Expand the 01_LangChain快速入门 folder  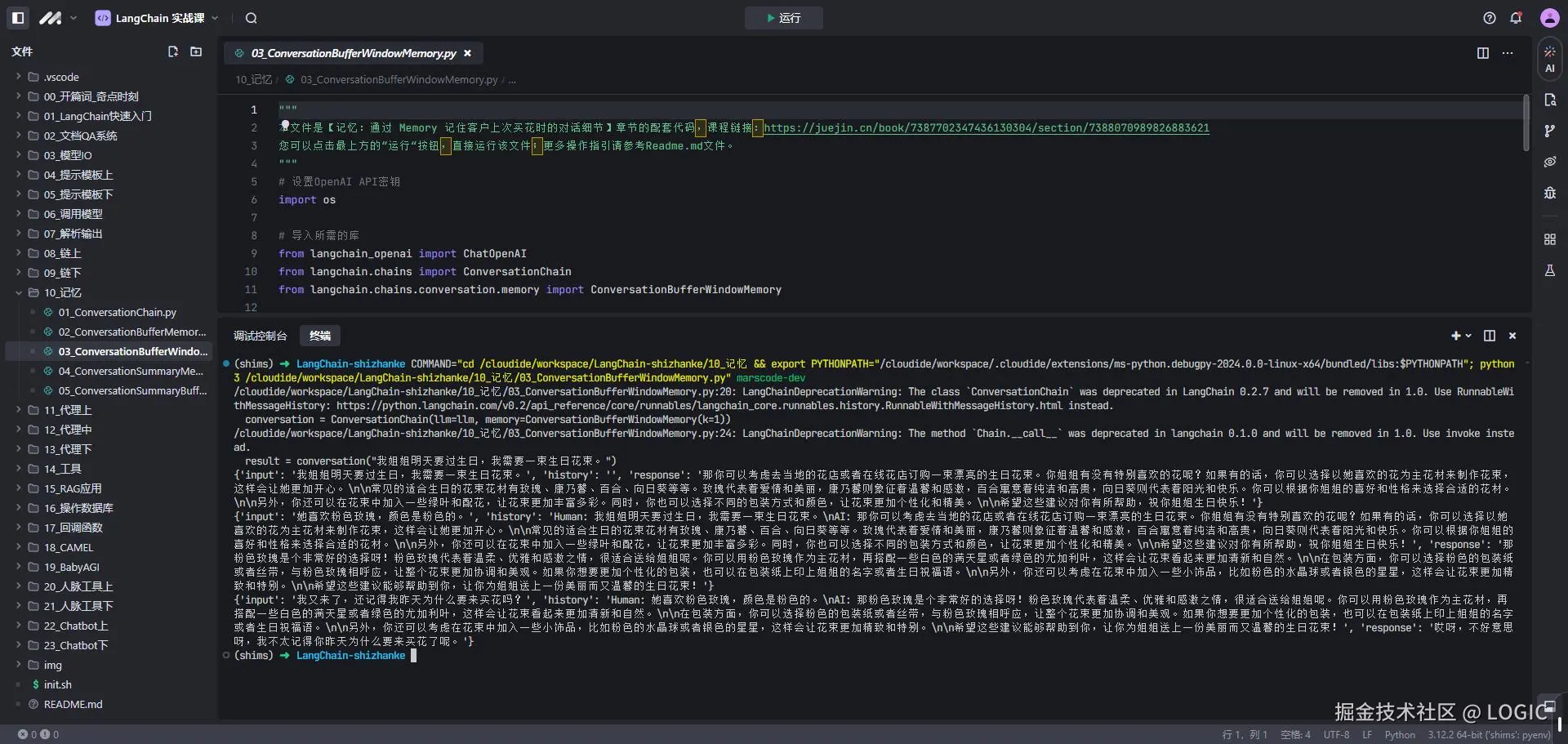97,116
